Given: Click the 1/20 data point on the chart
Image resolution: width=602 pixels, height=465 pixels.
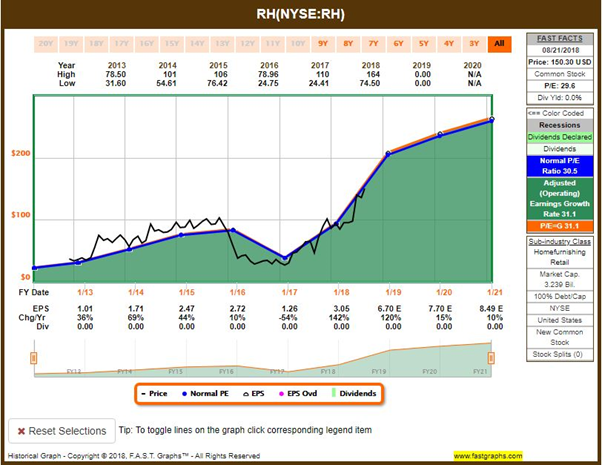Looking at the screenshot, I should pos(440,134).
